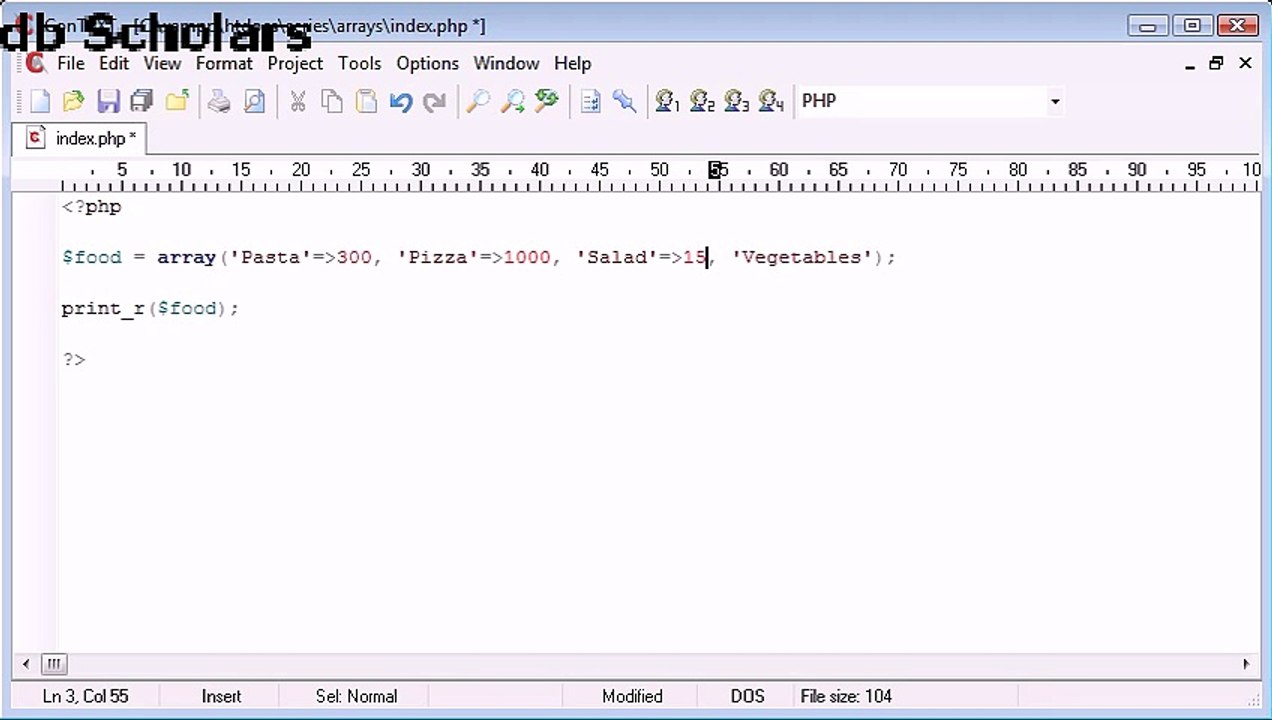This screenshot has width=1272, height=720.
Task: Open the Window menu
Action: click(506, 63)
